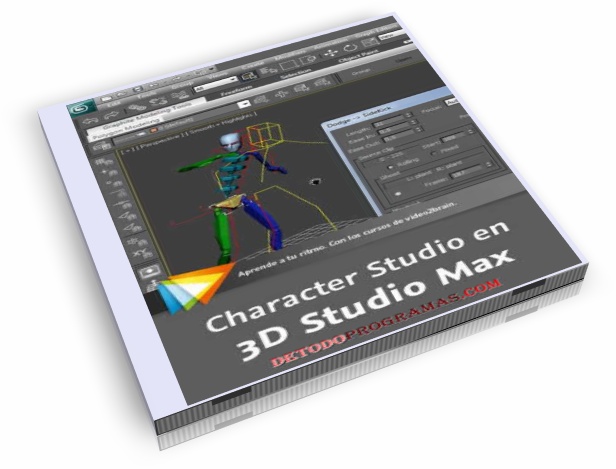Click the Start value field
This screenshot has height=469, width=616.
point(455,137)
